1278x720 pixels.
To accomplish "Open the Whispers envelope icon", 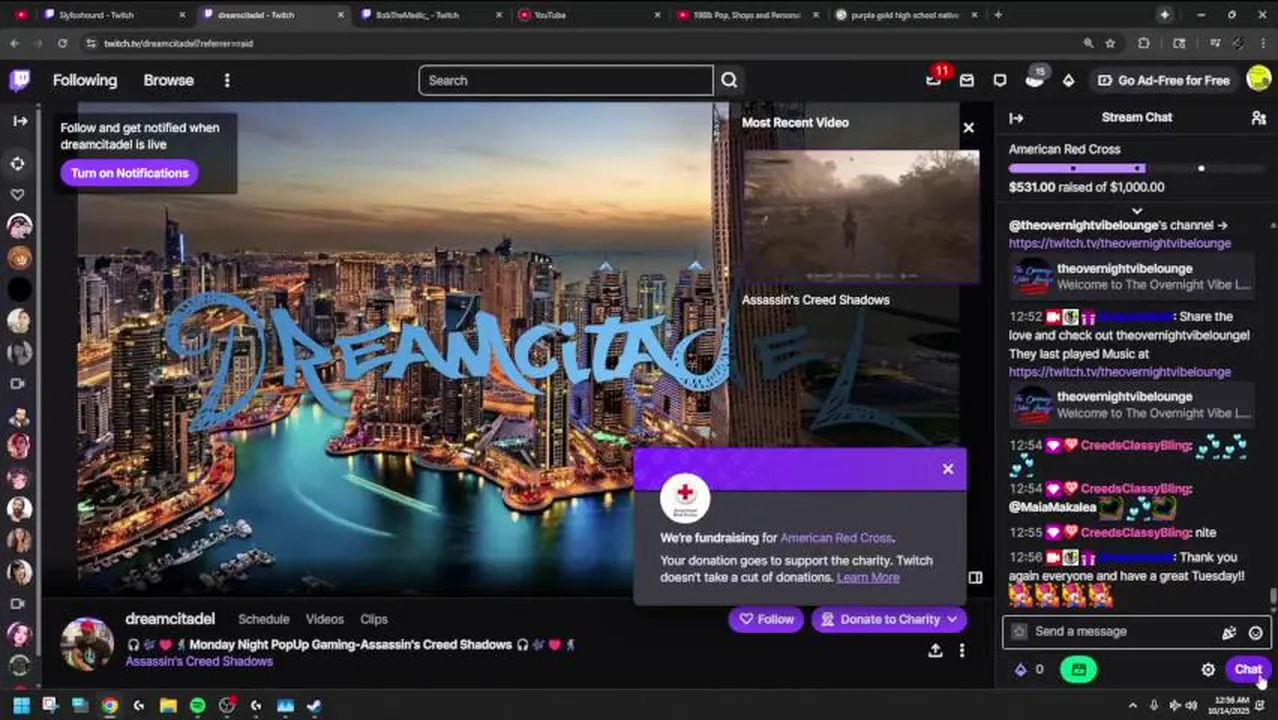I will pos(966,80).
